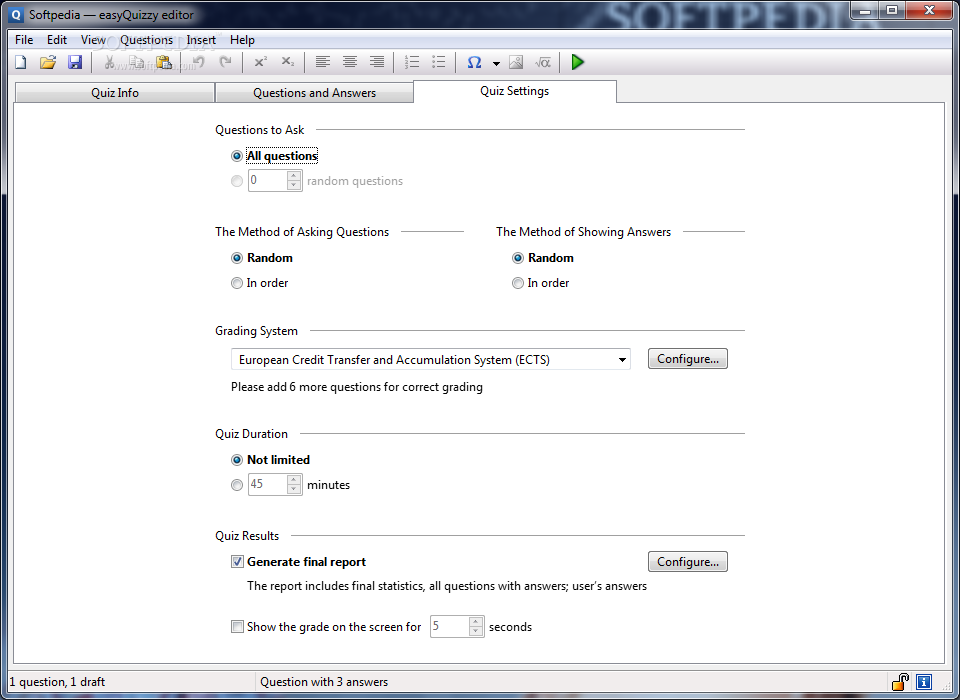Screen dimensions: 960x700
Task: Increase the minutes spinner value
Action: click(294, 480)
